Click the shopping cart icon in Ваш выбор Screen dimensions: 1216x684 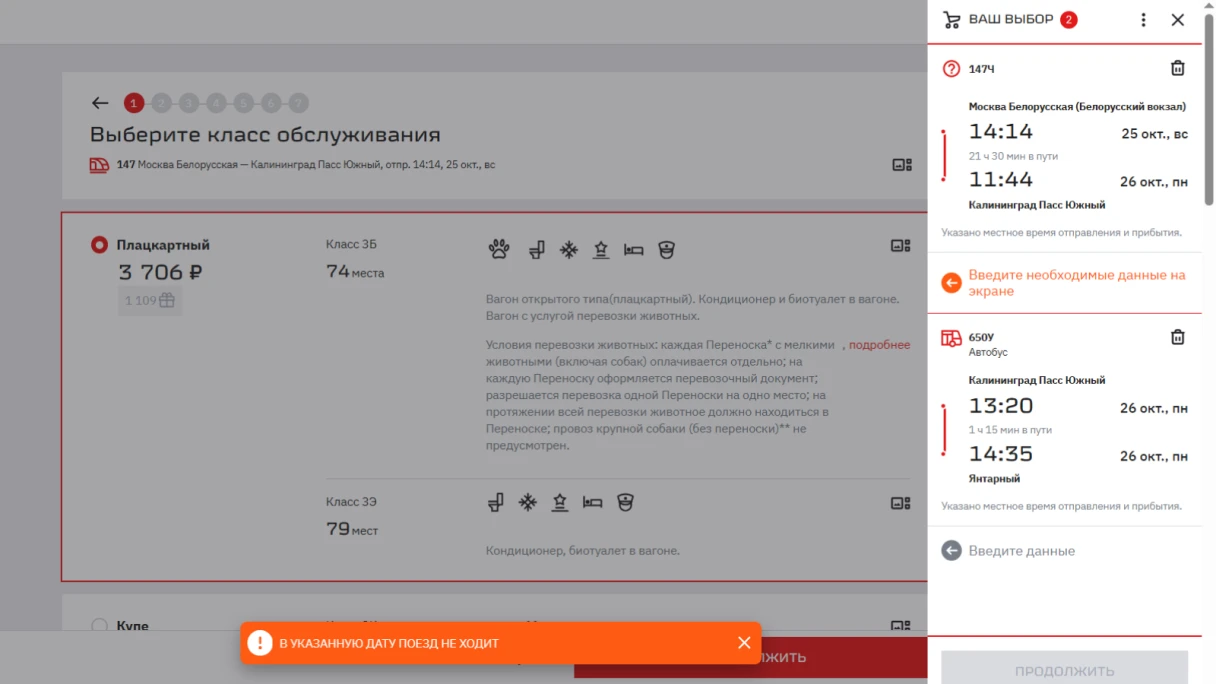[x=952, y=20]
